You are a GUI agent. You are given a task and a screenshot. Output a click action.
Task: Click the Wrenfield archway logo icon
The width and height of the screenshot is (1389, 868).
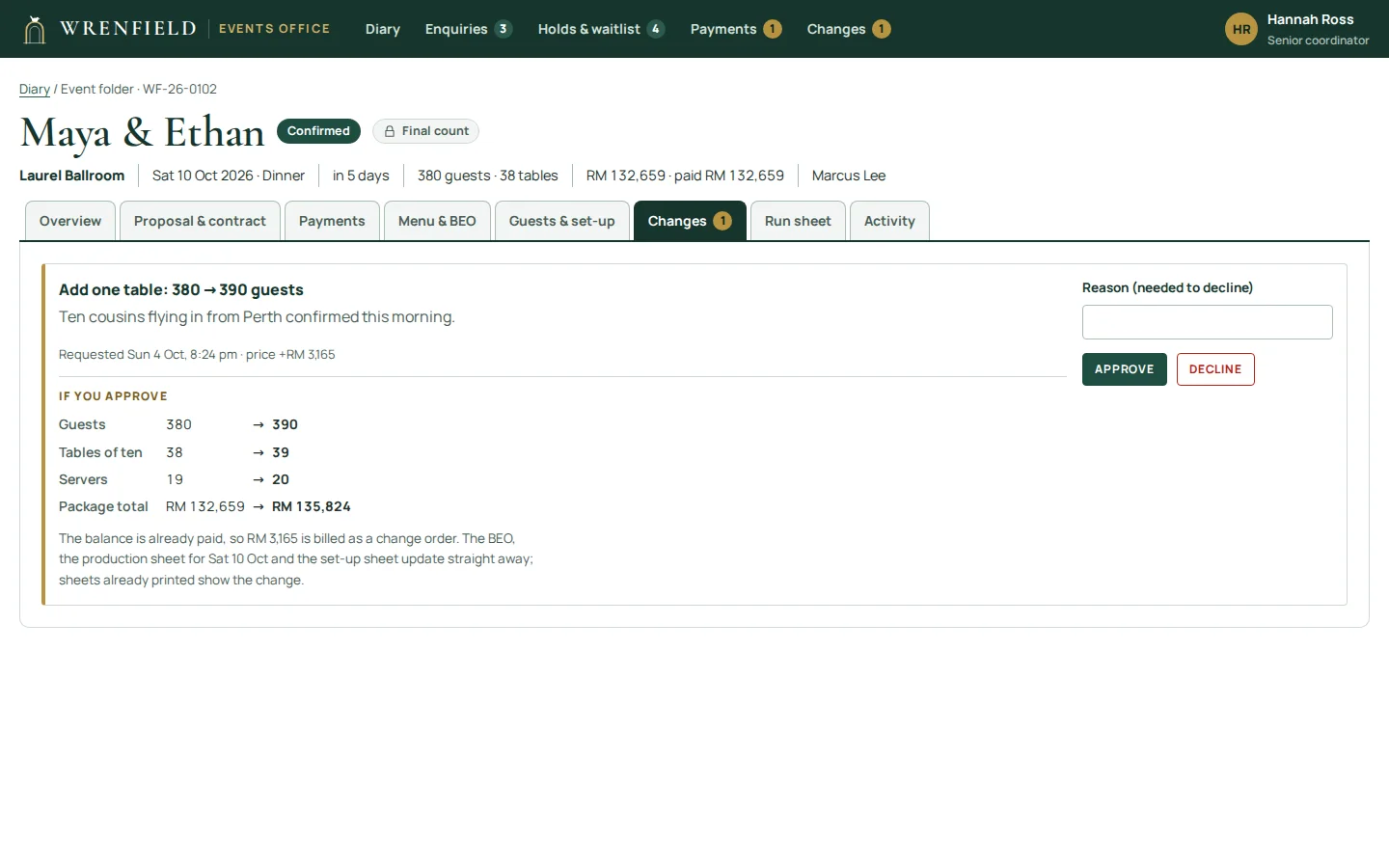[x=35, y=29]
